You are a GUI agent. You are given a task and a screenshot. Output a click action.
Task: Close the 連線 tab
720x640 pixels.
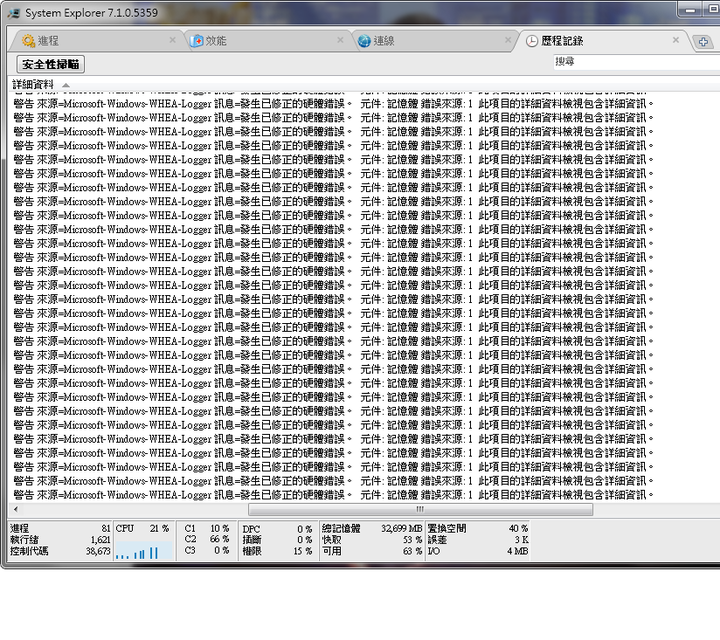tap(508, 40)
